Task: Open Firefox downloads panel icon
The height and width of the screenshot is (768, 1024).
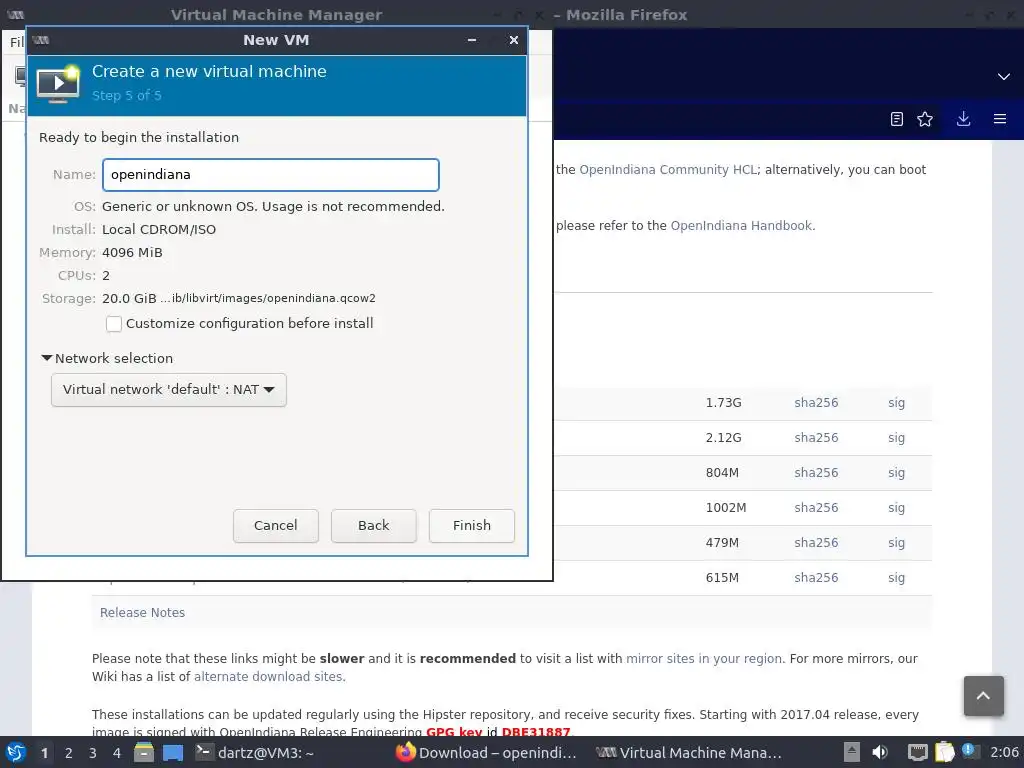Action: click(963, 119)
